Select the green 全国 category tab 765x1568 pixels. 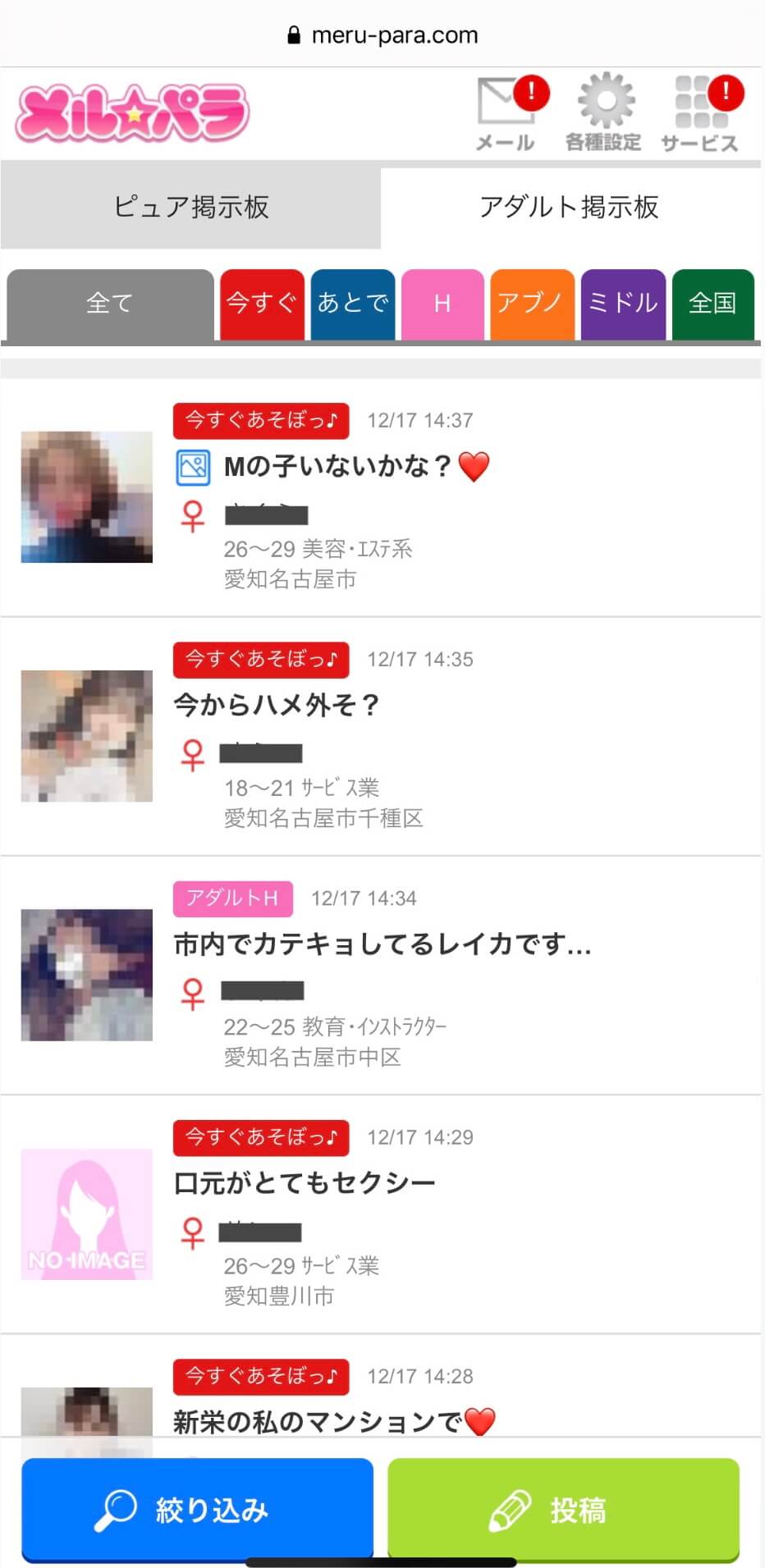click(712, 304)
